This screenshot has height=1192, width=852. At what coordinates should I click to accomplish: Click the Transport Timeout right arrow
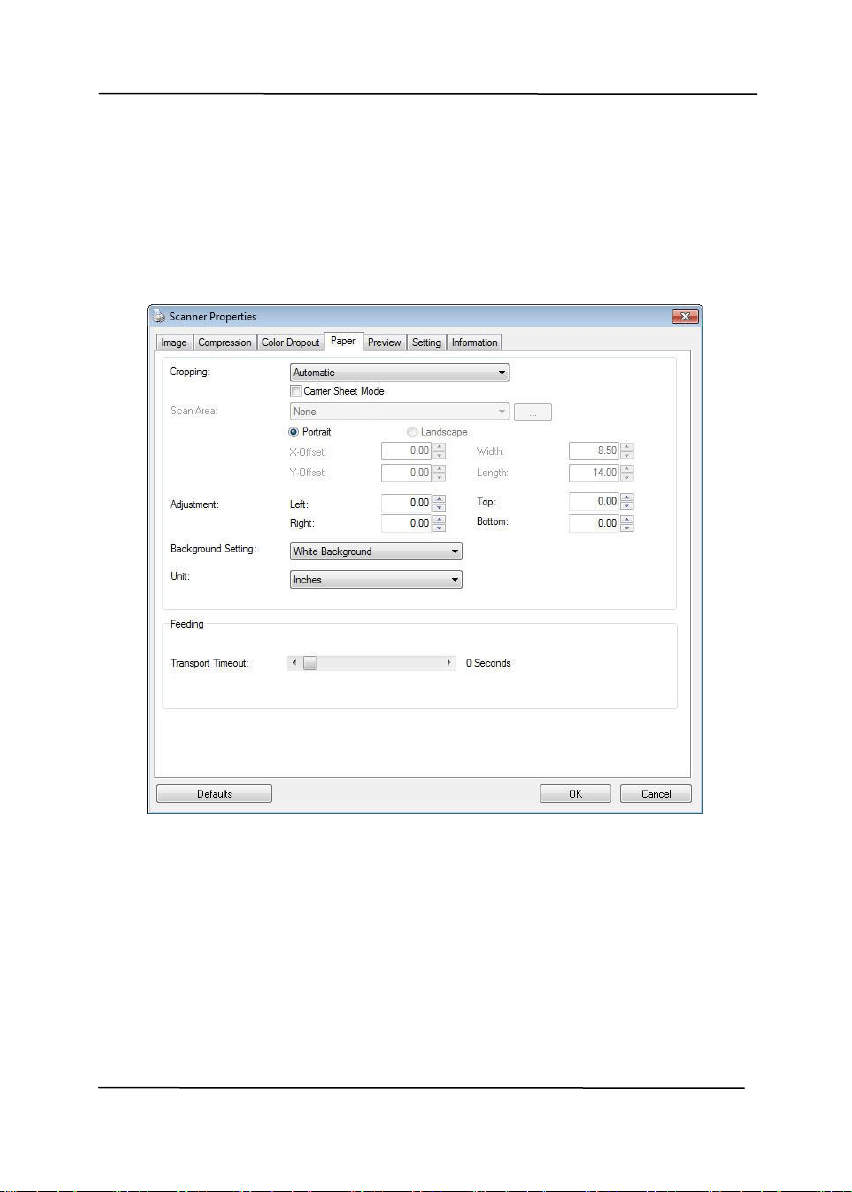(x=448, y=663)
